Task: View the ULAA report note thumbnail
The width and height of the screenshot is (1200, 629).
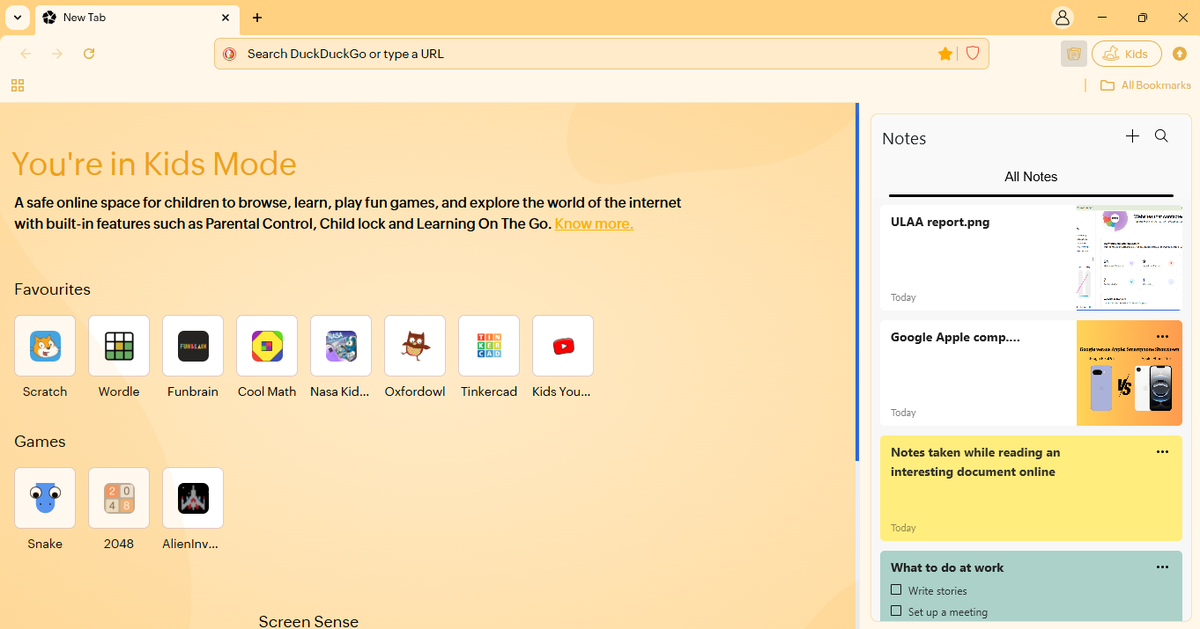Action: [1129, 258]
